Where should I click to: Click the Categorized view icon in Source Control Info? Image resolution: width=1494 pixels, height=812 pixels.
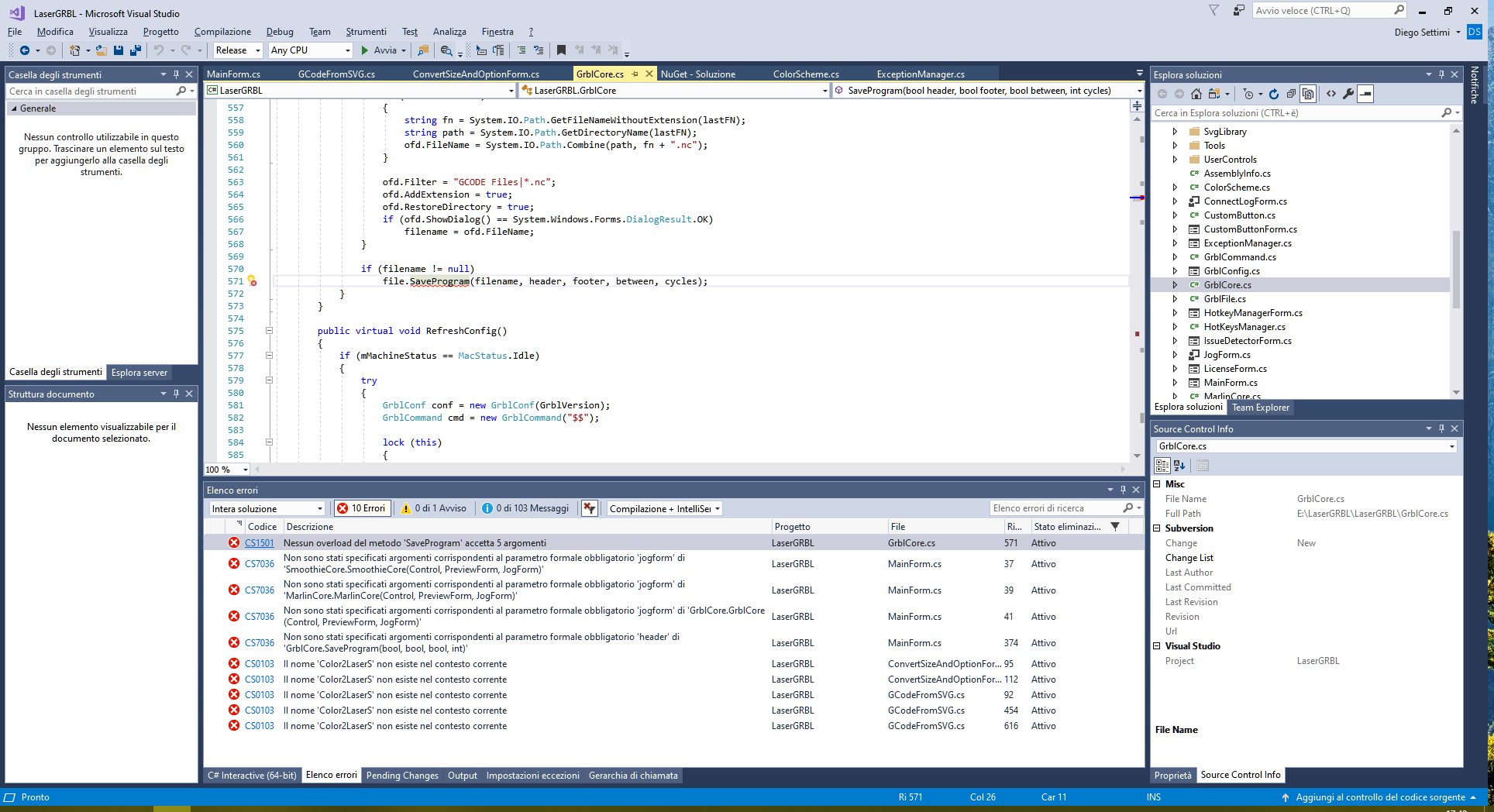[1162, 466]
